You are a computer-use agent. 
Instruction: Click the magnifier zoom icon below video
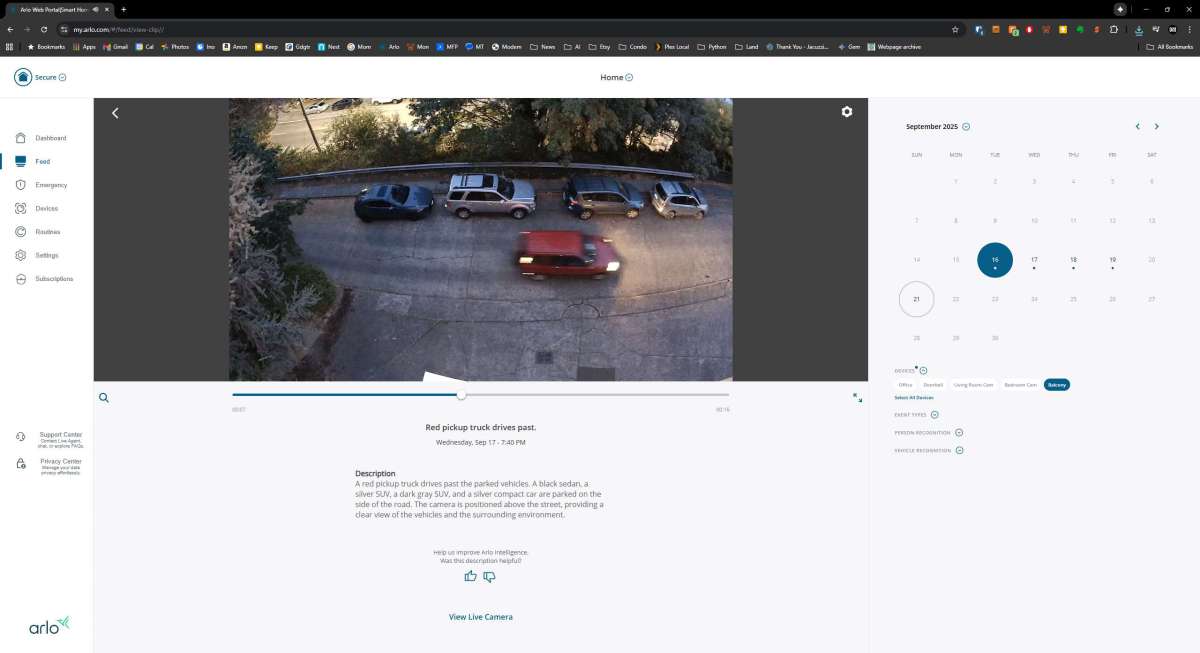(x=104, y=397)
